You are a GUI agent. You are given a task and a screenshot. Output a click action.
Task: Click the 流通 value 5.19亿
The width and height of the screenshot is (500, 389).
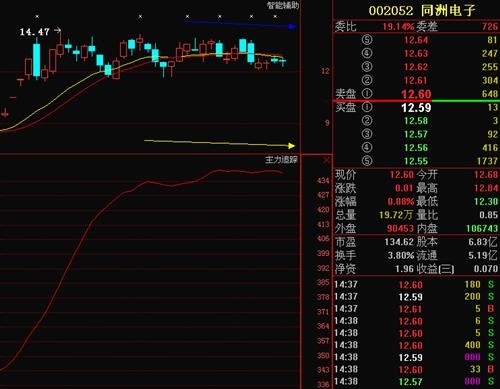pos(483,255)
